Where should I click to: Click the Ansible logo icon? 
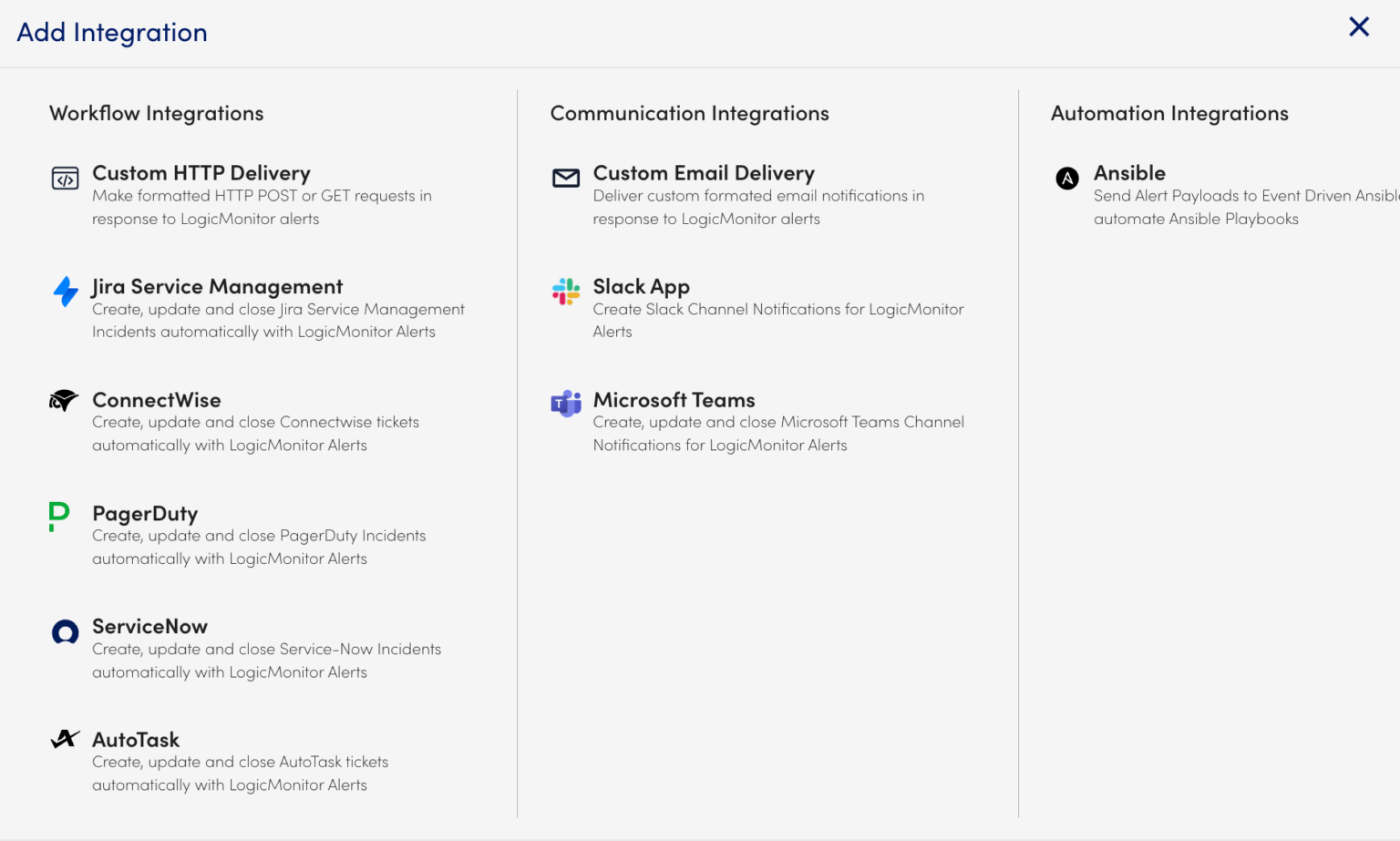(1066, 179)
